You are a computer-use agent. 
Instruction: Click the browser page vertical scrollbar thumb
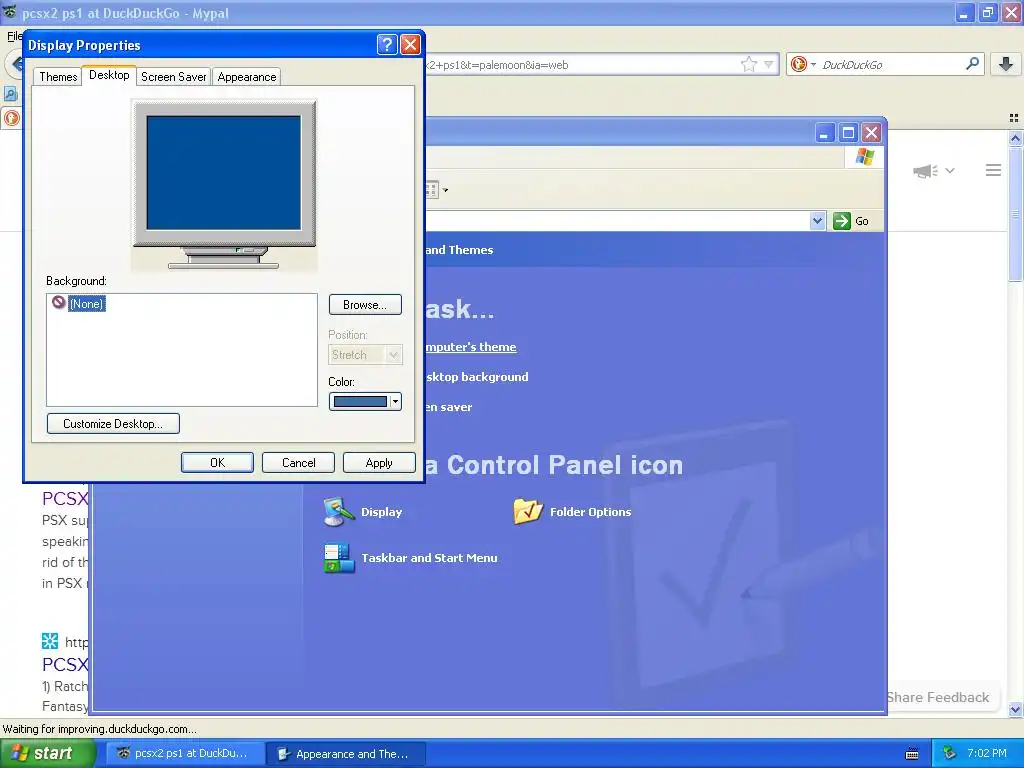1015,214
